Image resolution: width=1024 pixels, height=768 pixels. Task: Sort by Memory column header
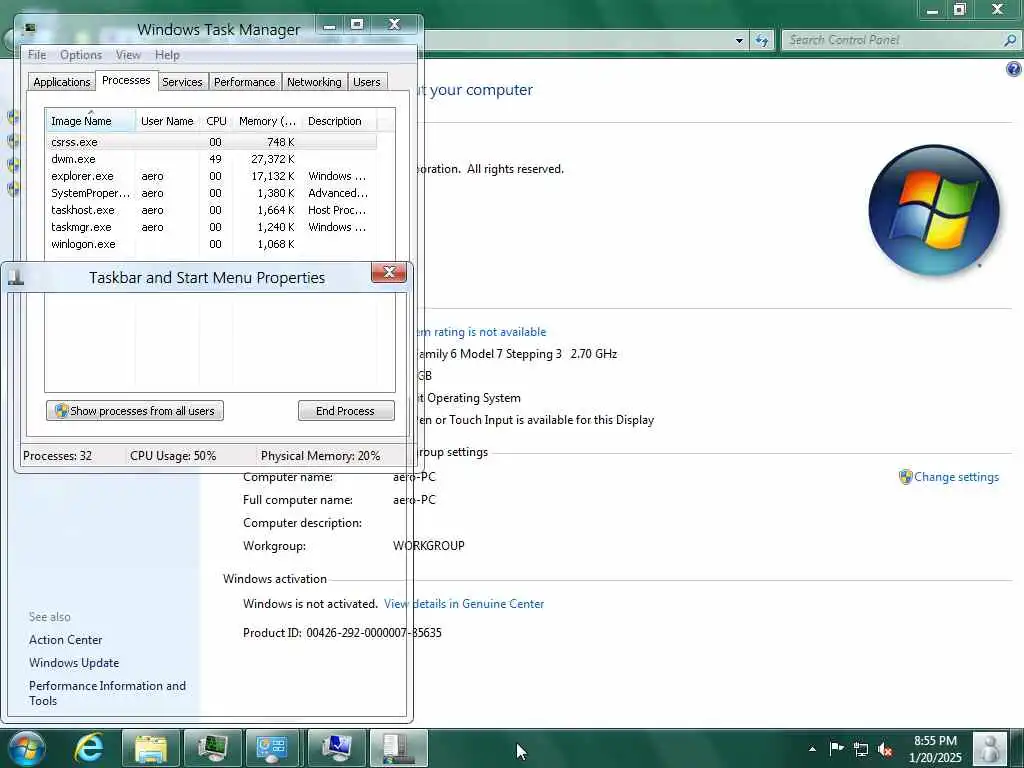click(x=267, y=121)
